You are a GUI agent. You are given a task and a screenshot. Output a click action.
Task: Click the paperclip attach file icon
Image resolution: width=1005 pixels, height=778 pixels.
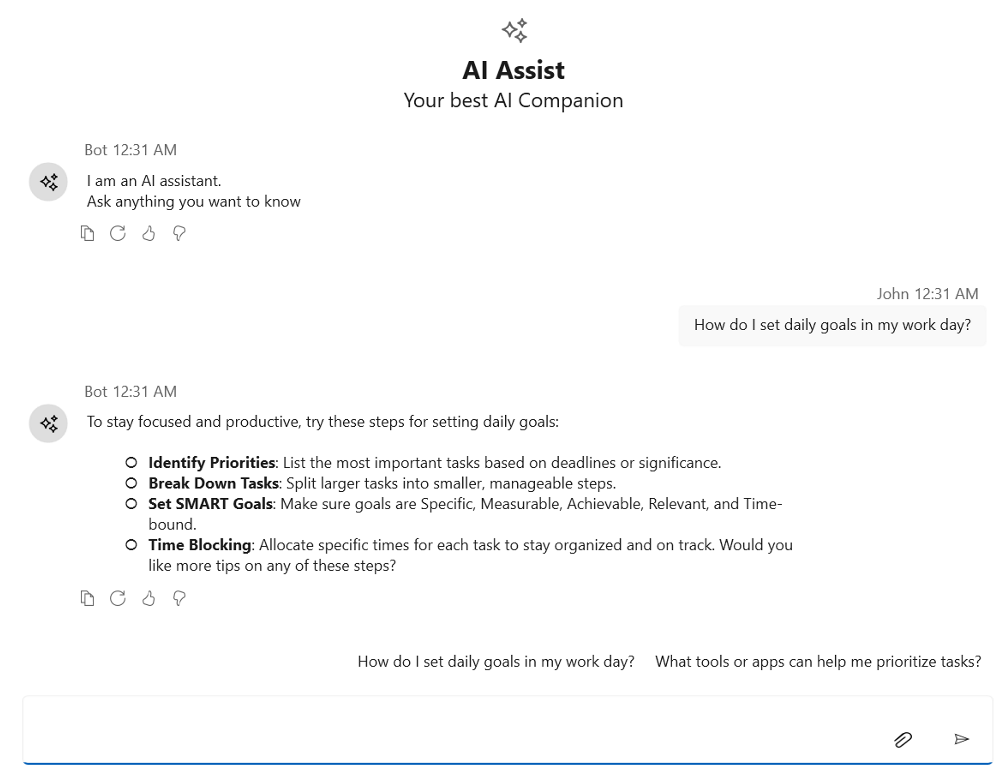(902, 739)
